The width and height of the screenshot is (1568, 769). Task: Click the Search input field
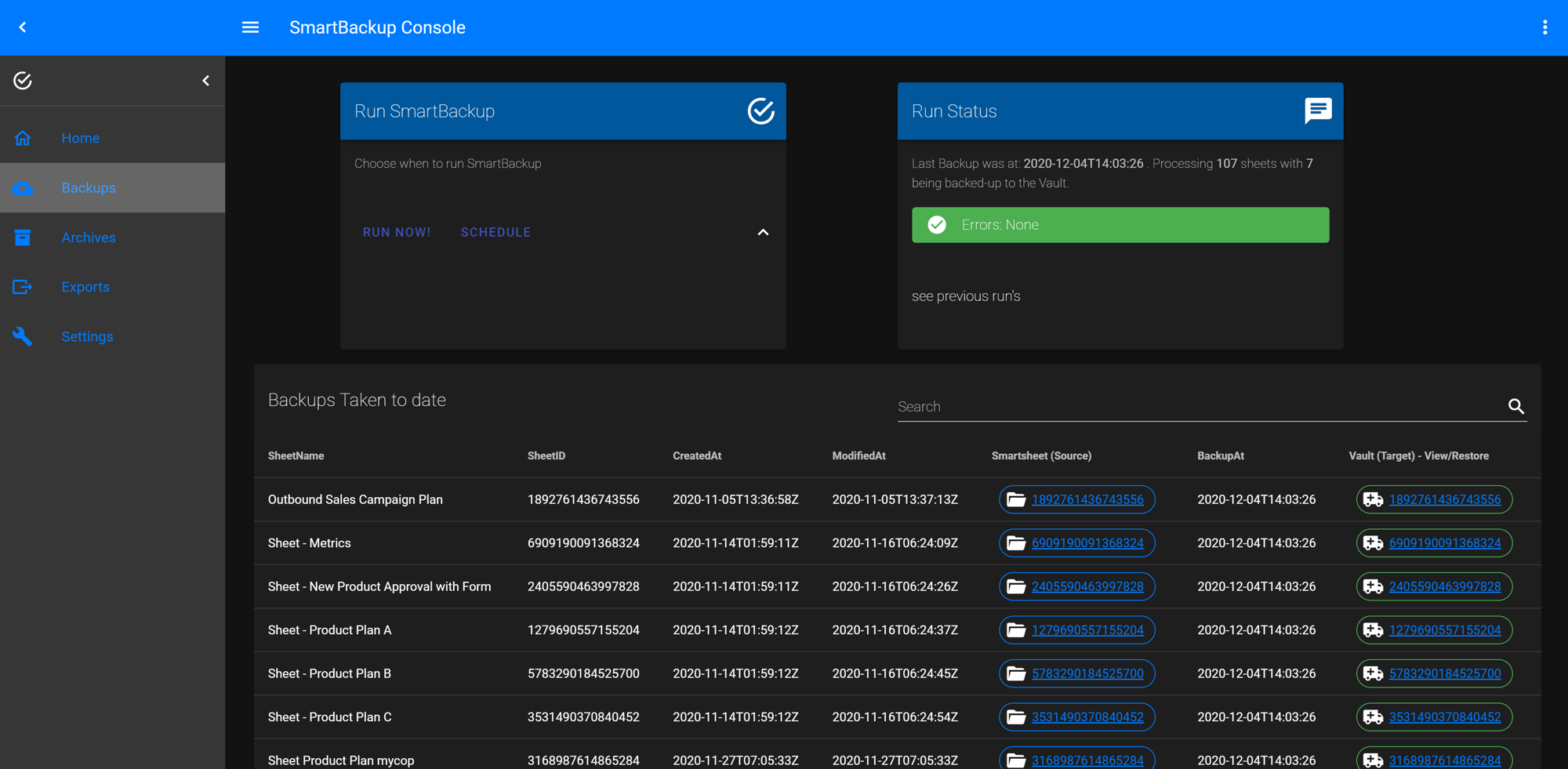(1198, 407)
